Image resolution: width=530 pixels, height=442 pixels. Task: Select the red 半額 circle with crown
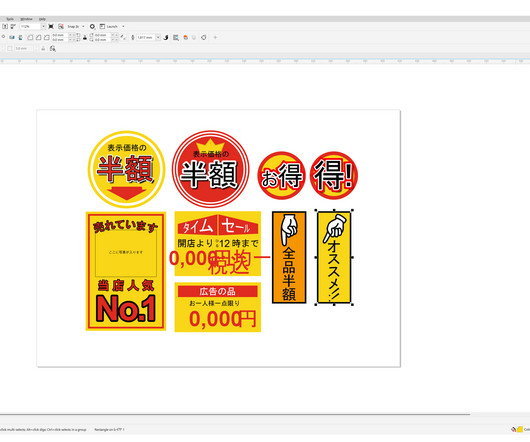pyautogui.click(x=211, y=169)
